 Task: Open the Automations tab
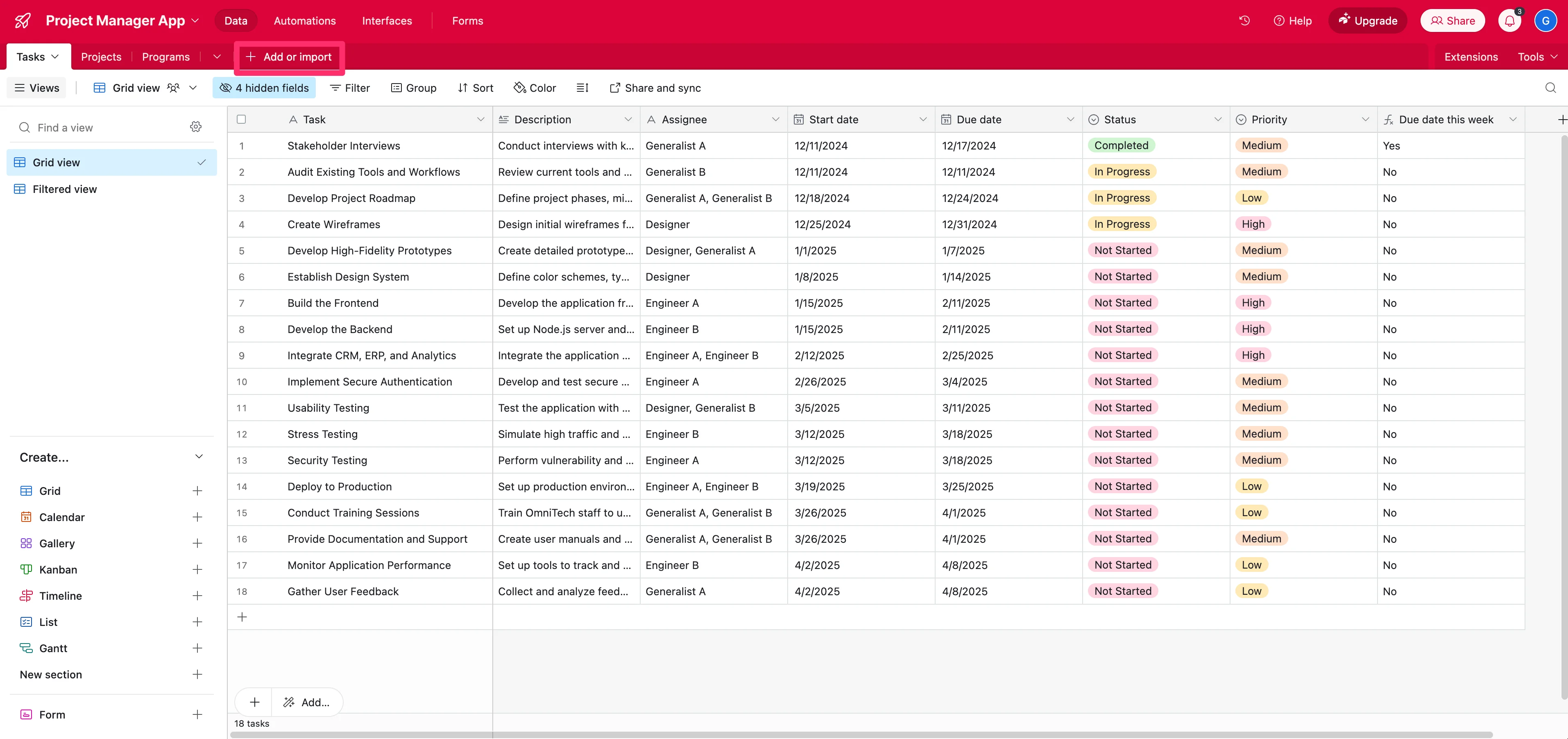point(304,21)
